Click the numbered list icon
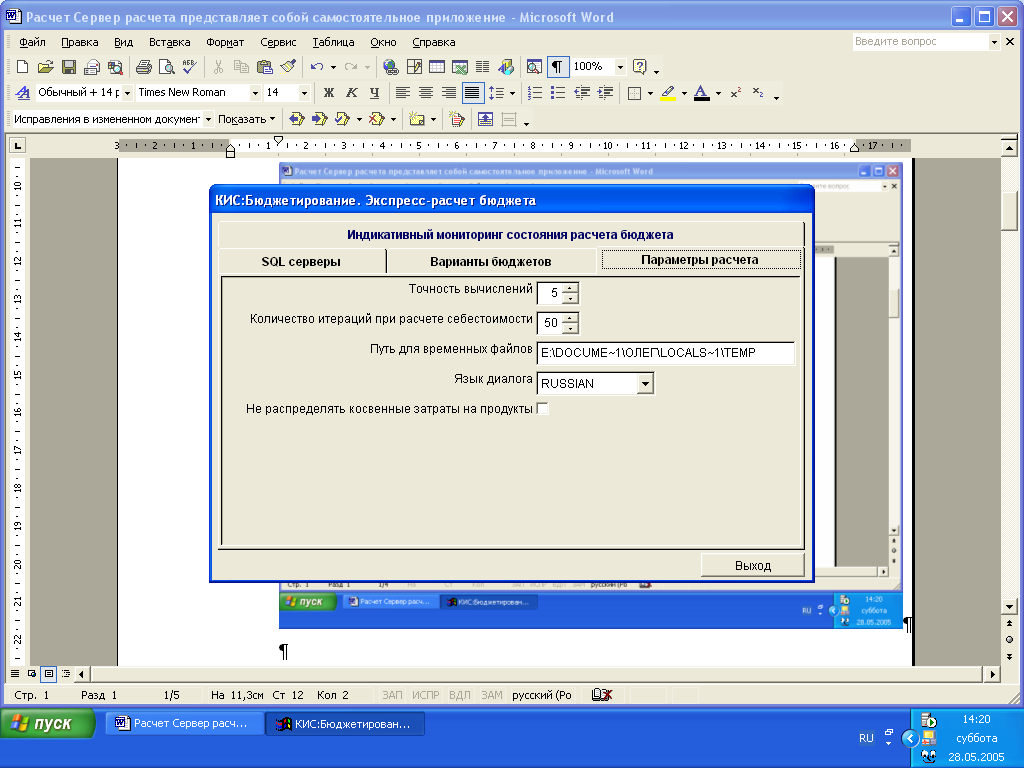The image size is (1024, 768). click(x=535, y=93)
